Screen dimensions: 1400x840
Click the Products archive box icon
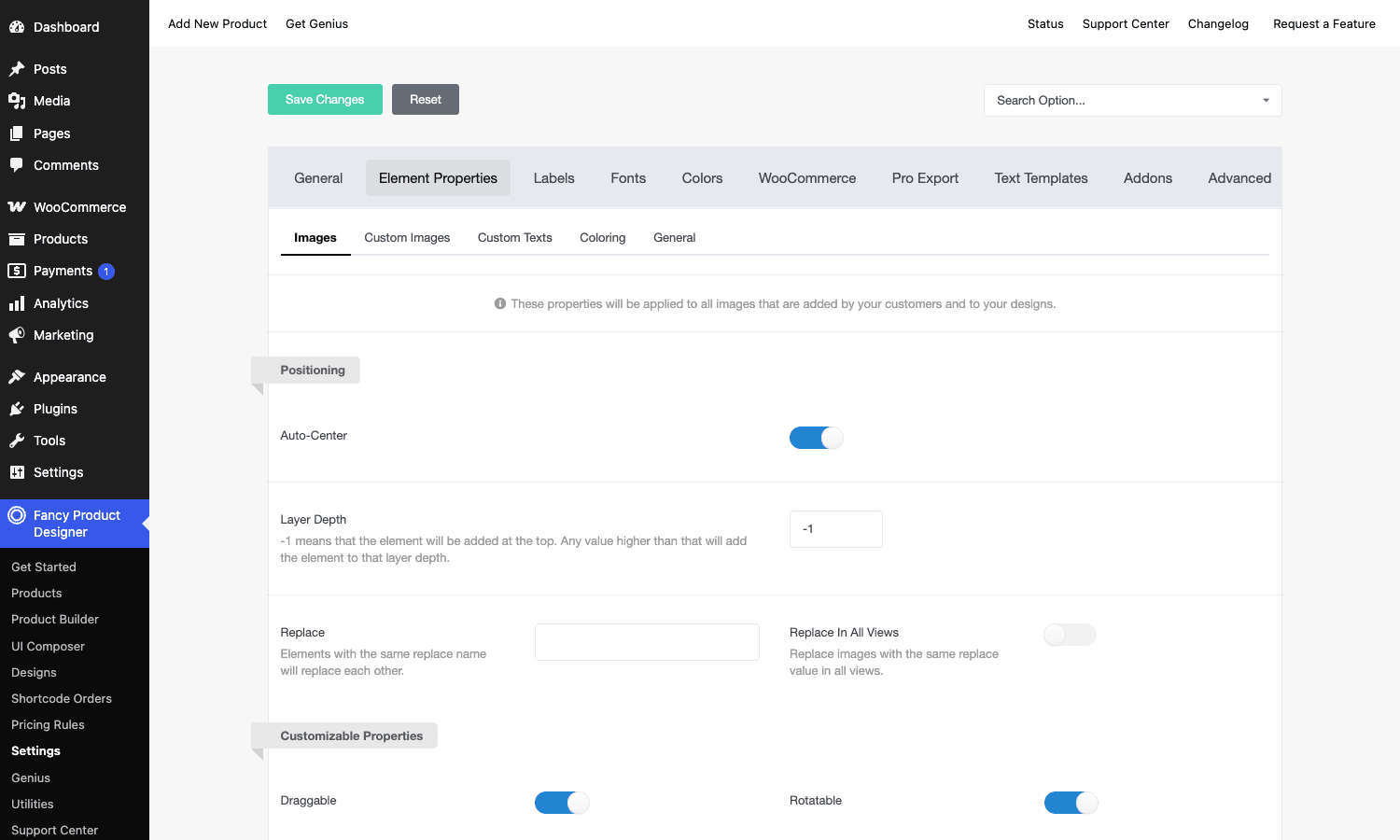(x=17, y=239)
